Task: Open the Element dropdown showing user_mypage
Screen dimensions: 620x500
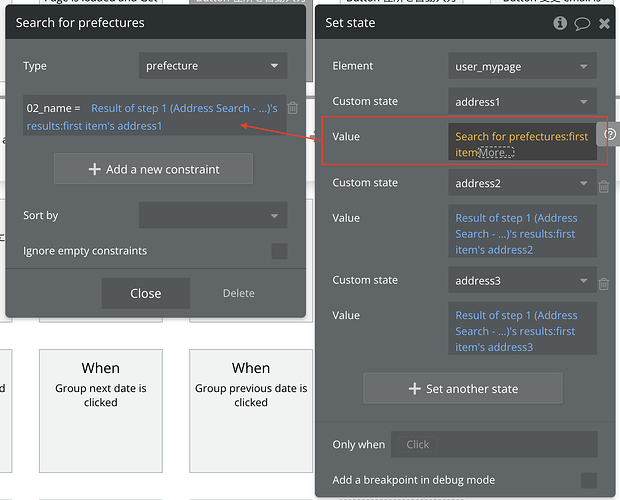Action: (522, 66)
